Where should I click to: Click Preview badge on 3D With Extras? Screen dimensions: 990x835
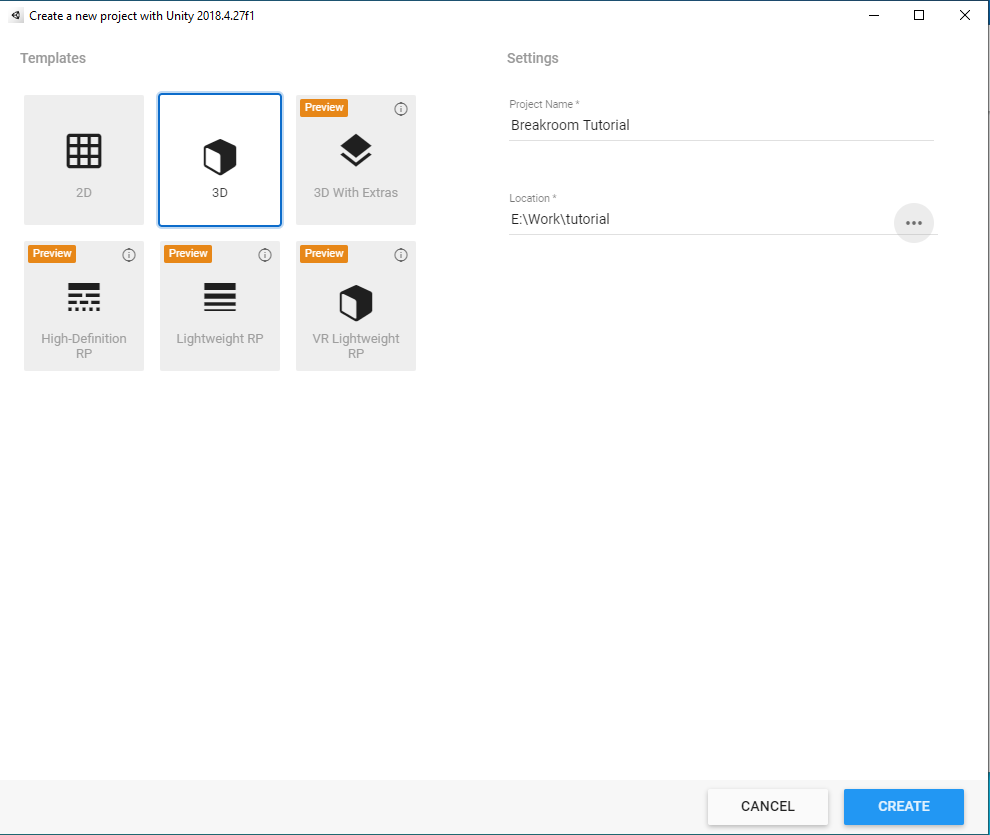(x=324, y=107)
